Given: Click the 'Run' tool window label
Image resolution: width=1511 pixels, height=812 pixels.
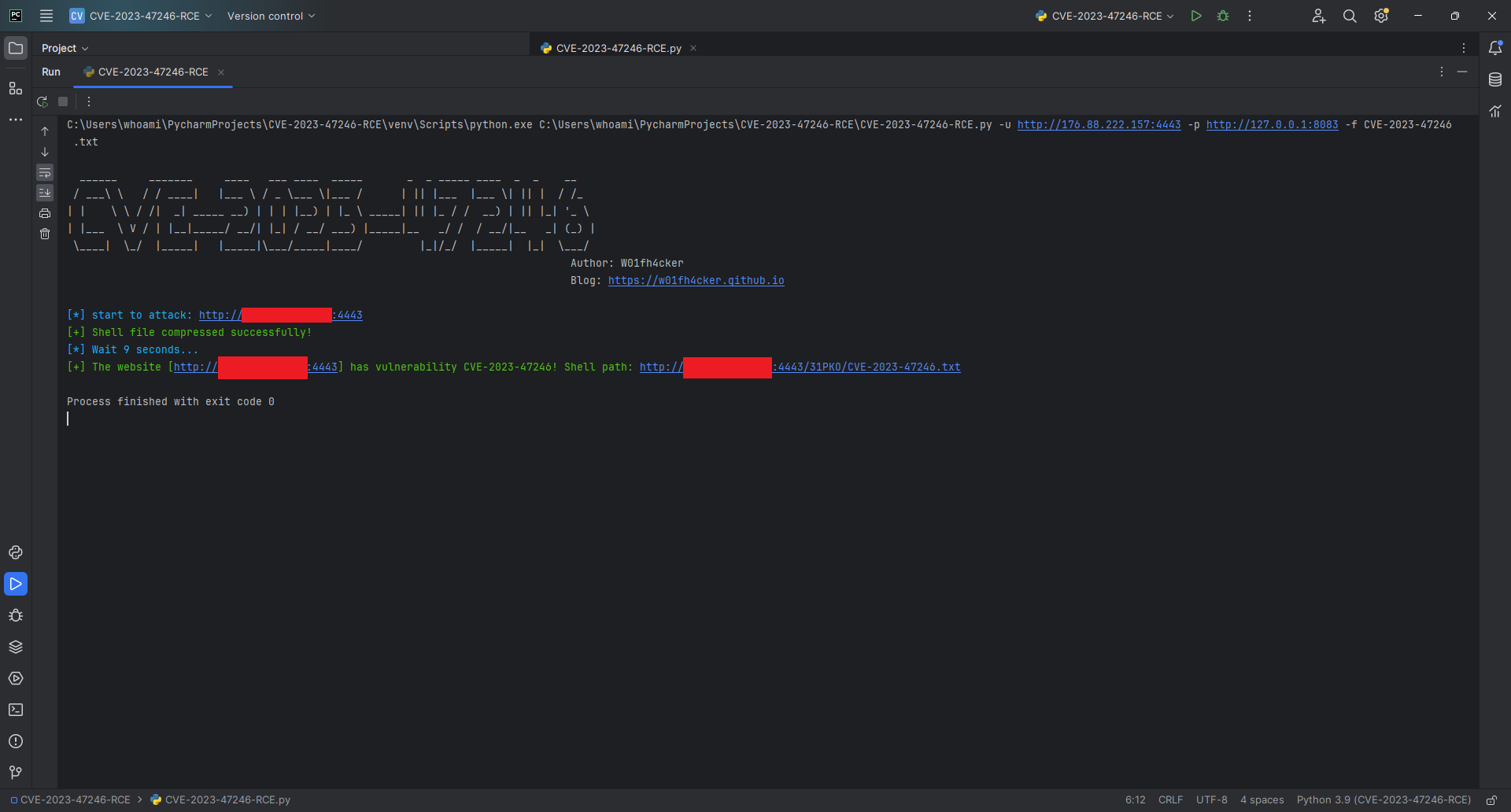Looking at the screenshot, I should click(x=51, y=72).
